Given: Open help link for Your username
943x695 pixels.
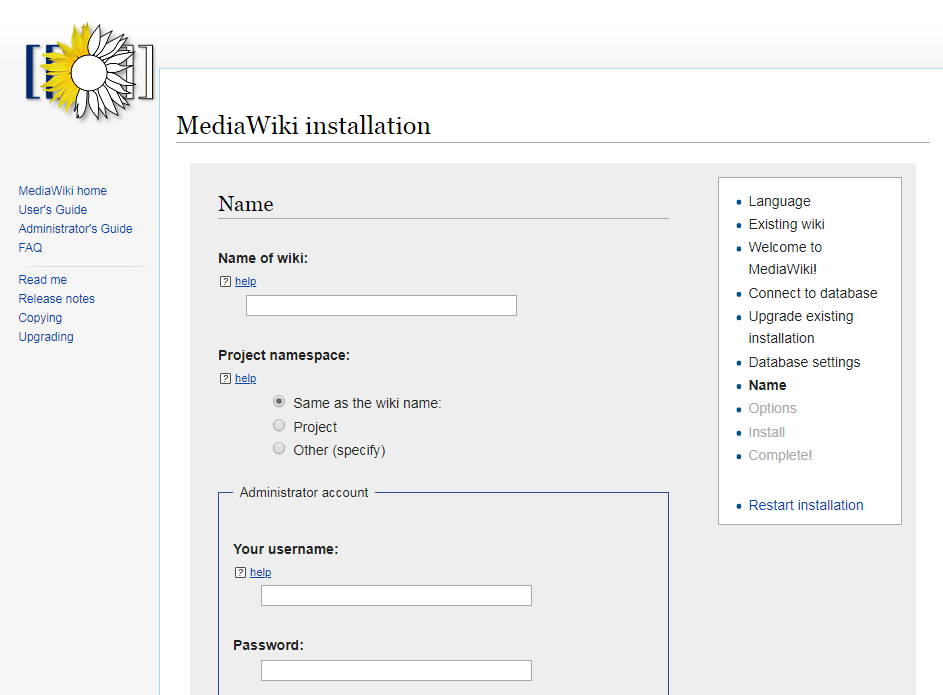Looking at the screenshot, I should click(260, 572).
